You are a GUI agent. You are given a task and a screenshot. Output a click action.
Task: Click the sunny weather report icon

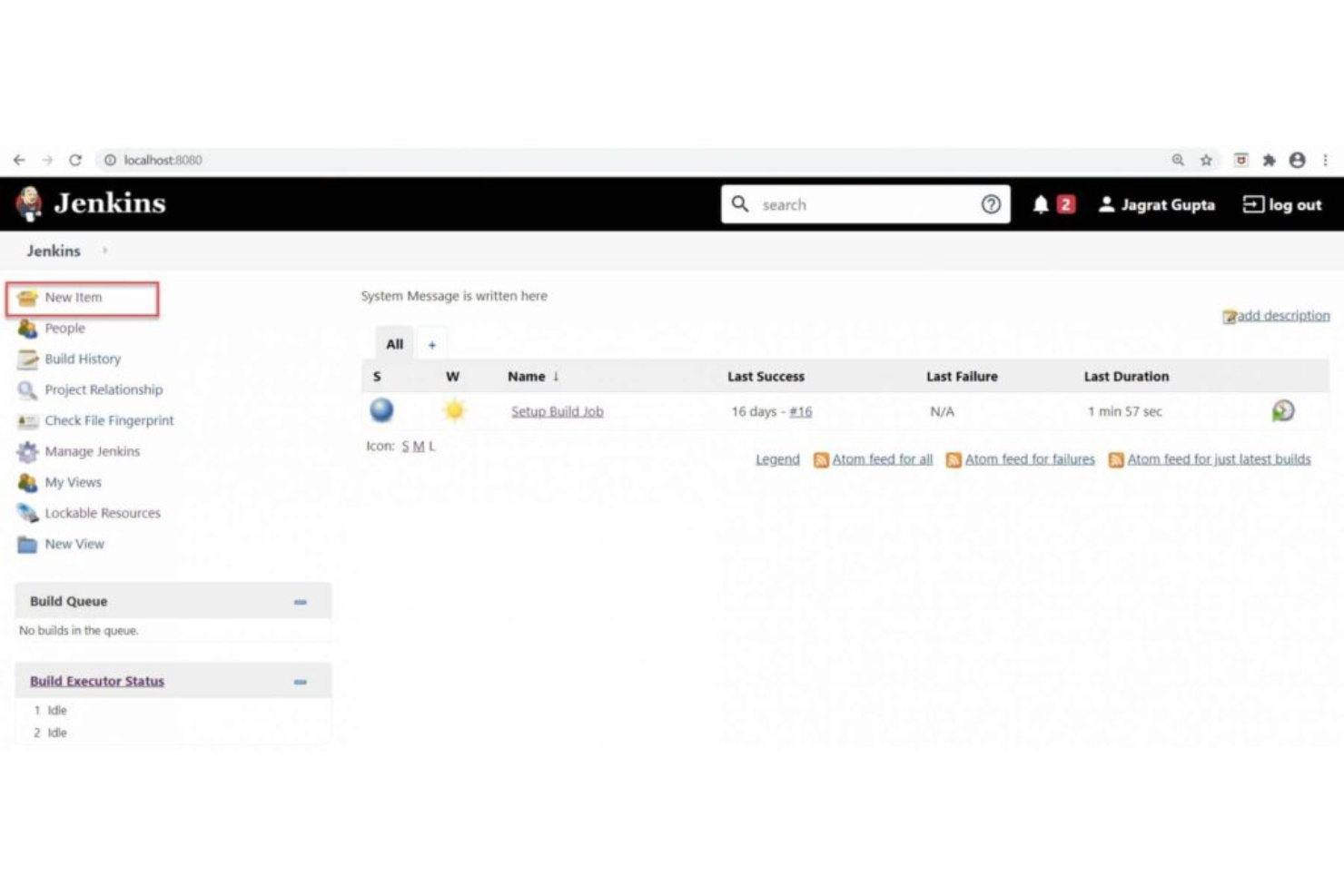[x=454, y=411]
